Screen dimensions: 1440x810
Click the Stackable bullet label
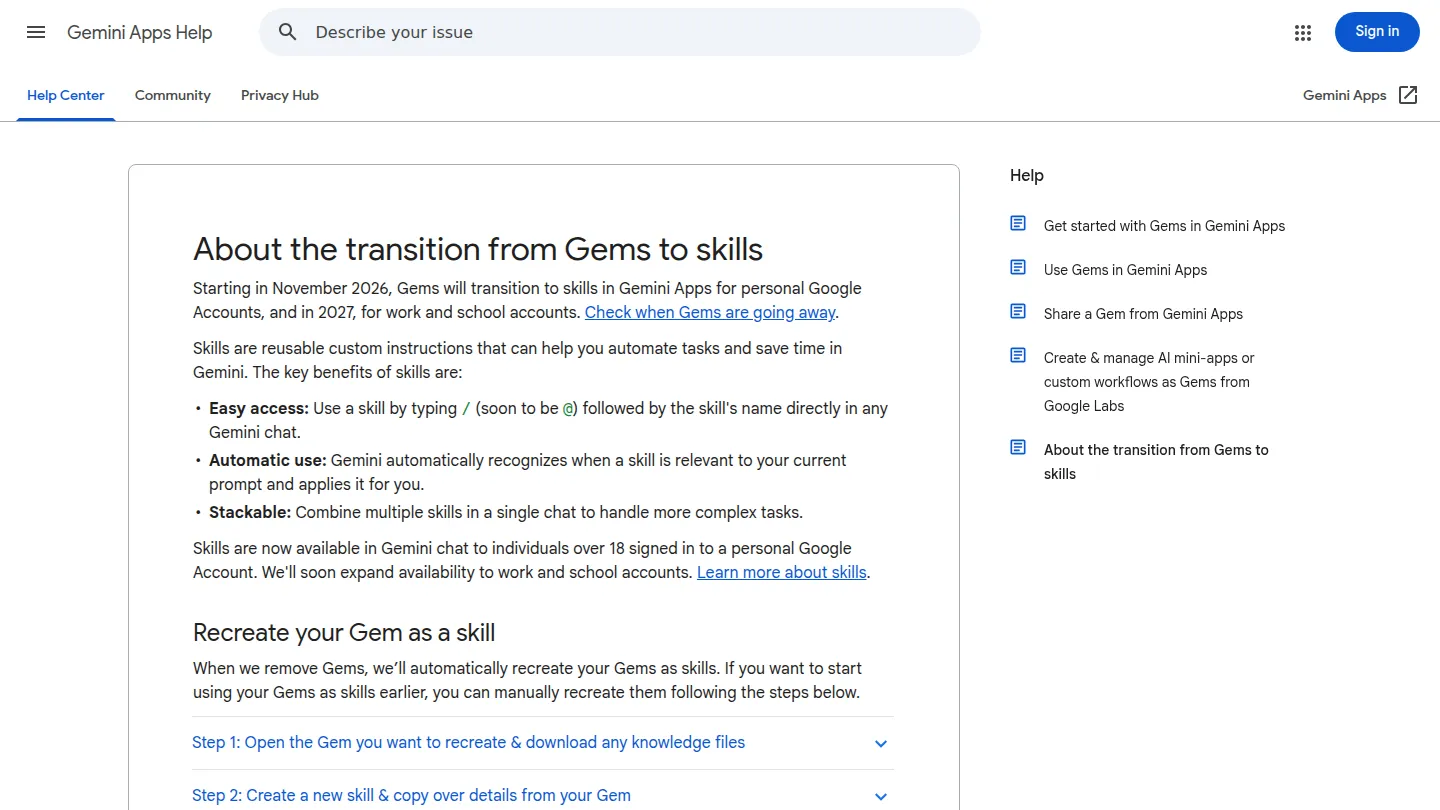(x=250, y=512)
